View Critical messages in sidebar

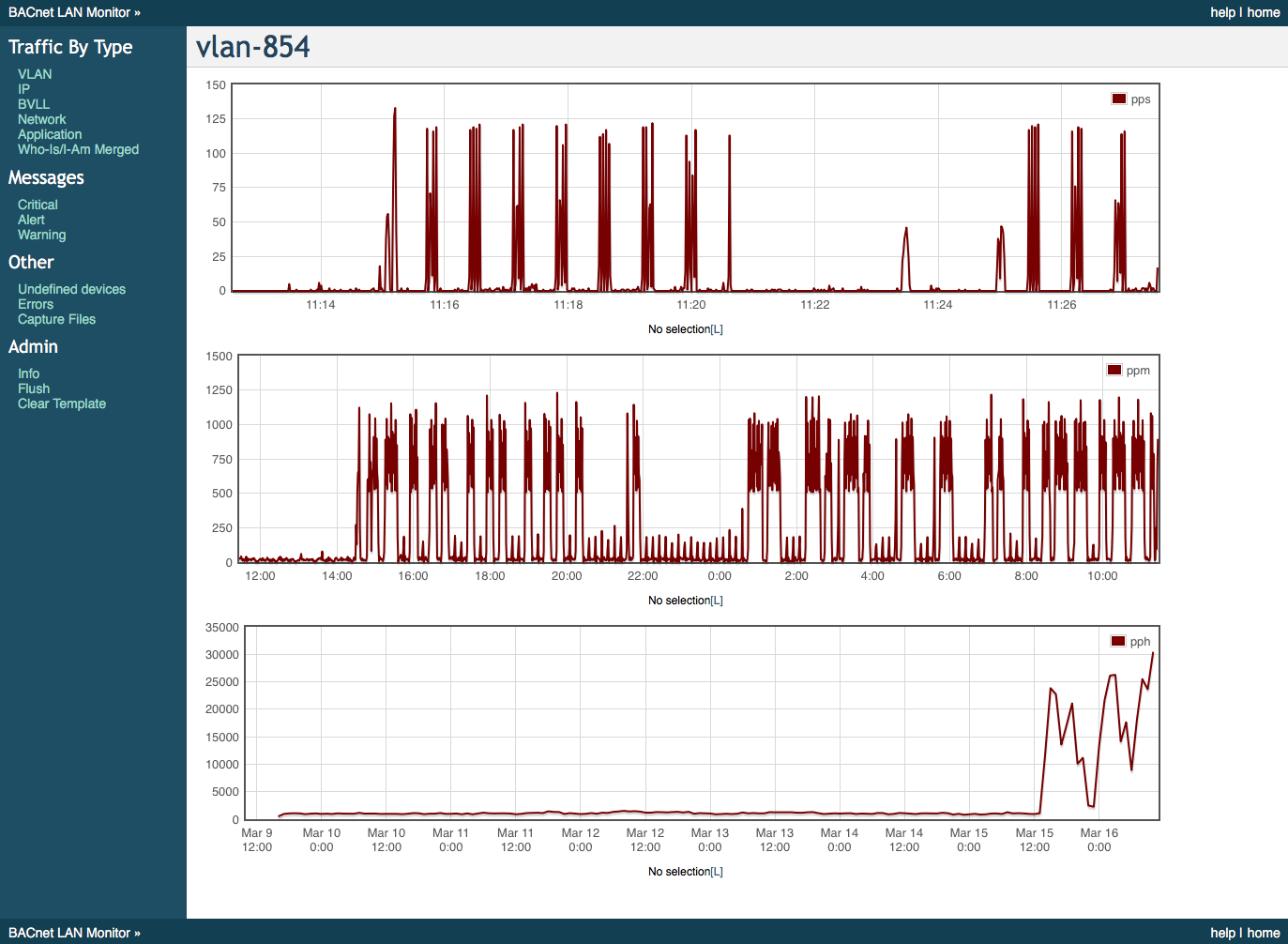click(x=38, y=205)
